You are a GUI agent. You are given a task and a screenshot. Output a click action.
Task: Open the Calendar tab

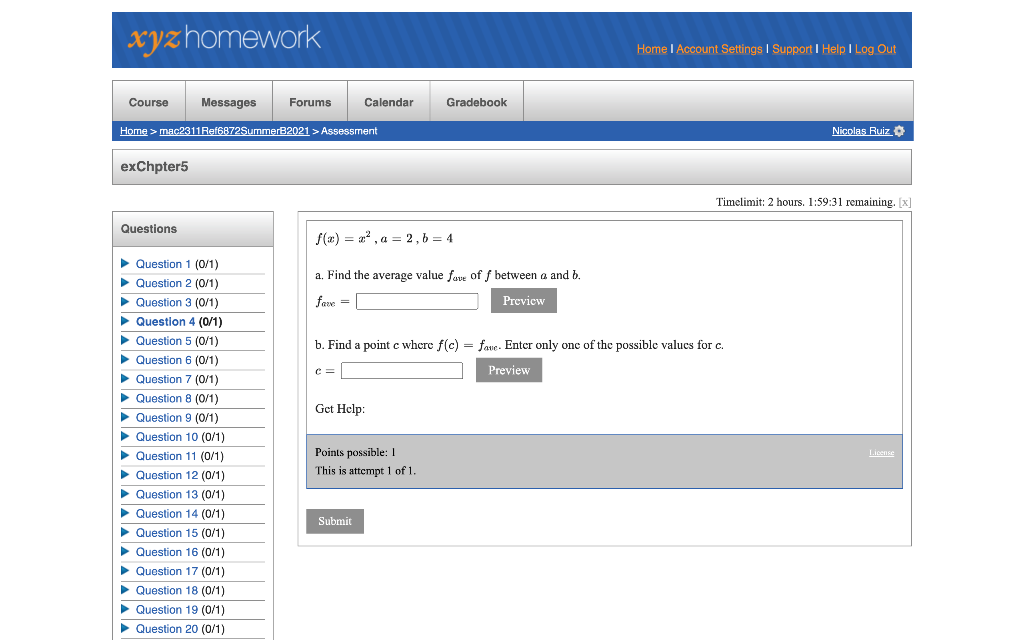pyautogui.click(x=388, y=101)
